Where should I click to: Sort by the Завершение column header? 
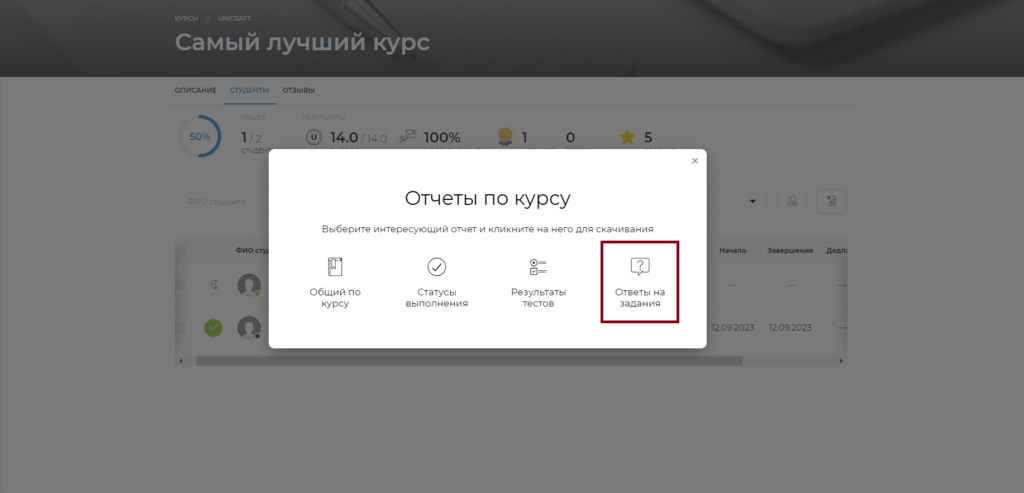point(790,250)
